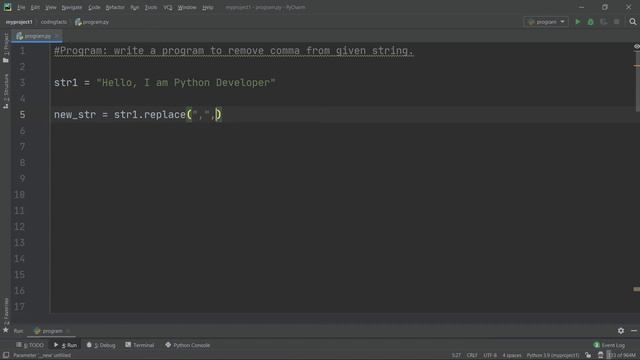Click cursor position 5:27 in status bar

pos(456,356)
